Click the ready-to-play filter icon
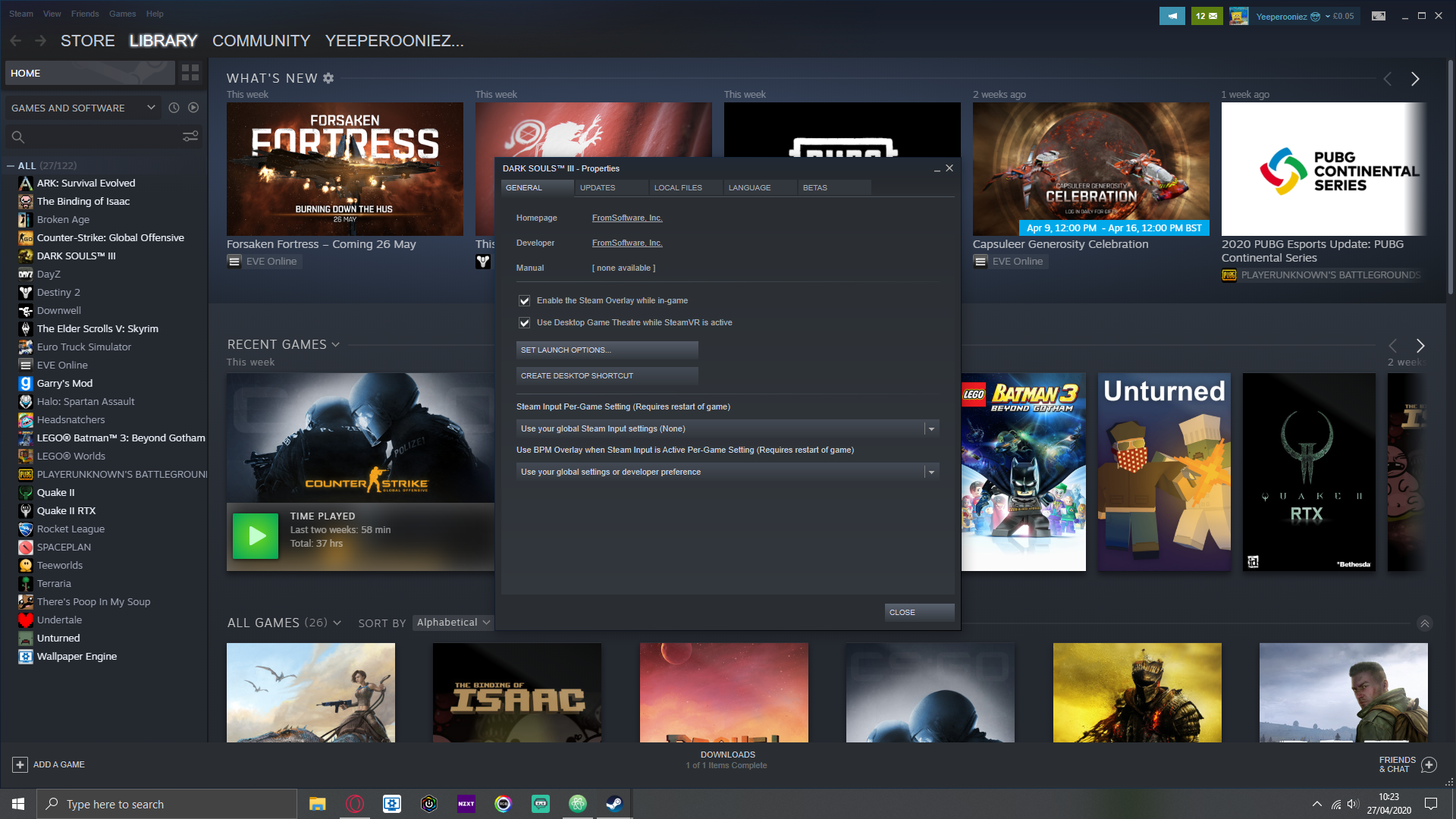Viewport: 1456px width, 819px height. click(x=193, y=108)
